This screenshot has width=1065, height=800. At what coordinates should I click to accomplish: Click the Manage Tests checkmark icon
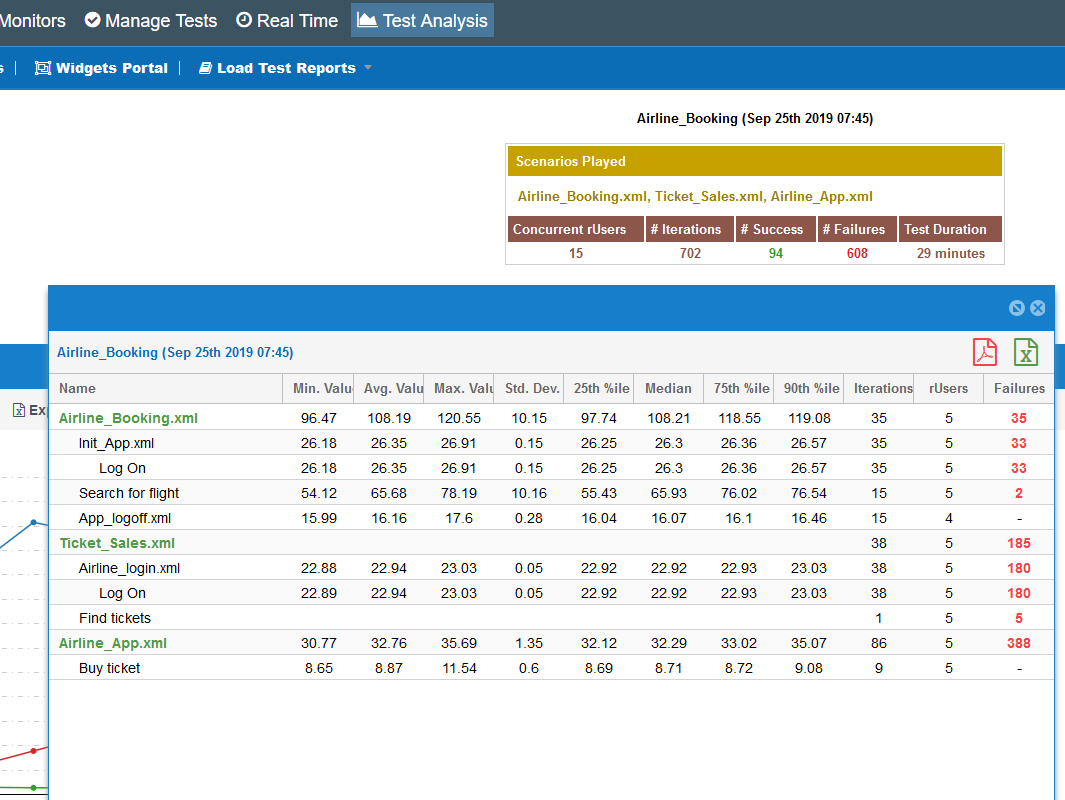coord(92,20)
